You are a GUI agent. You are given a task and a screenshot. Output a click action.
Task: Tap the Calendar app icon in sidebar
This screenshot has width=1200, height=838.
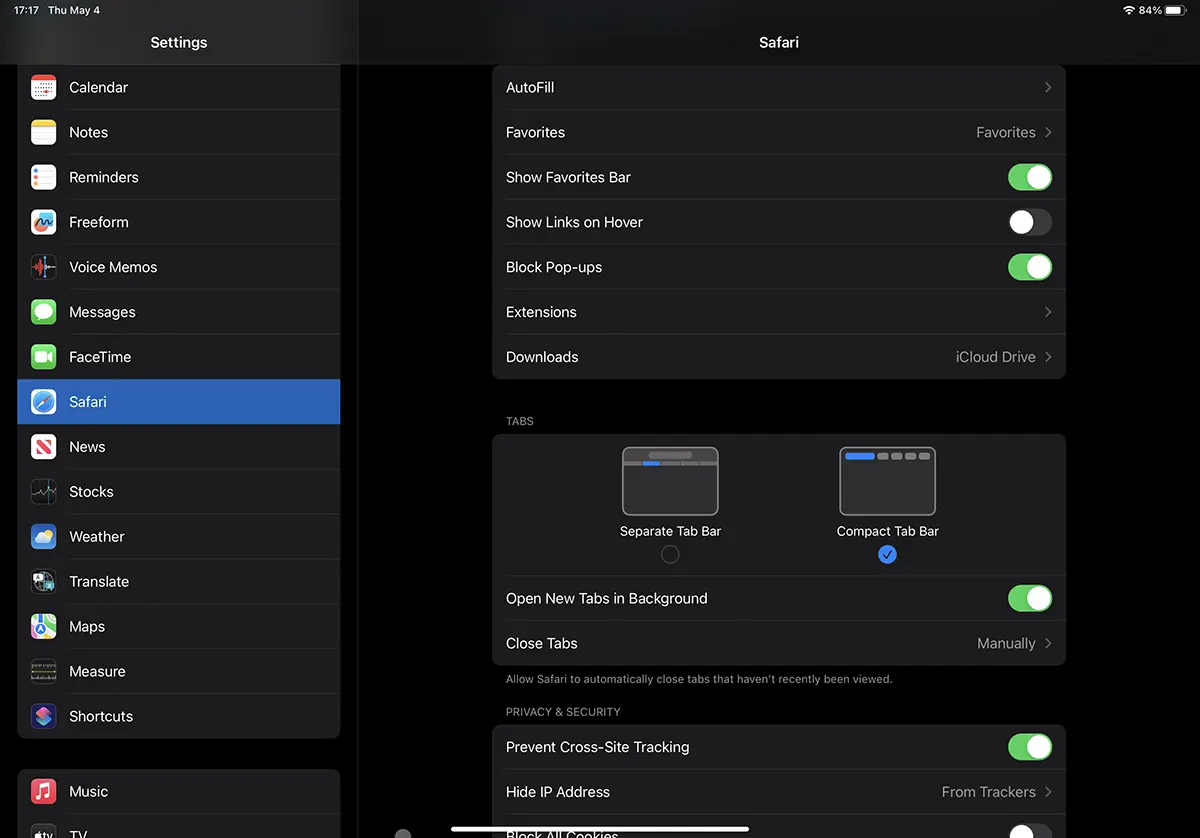click(x=43, y=87)
